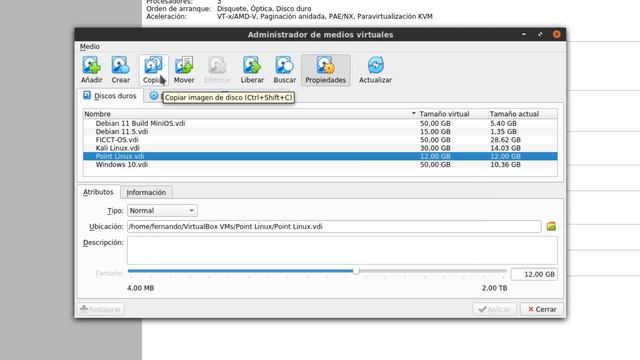Screen dimensions: 640x360
Task: Select the Debian 11 Build MiniOS.vdi row
Action: click(x=320, y=123)
